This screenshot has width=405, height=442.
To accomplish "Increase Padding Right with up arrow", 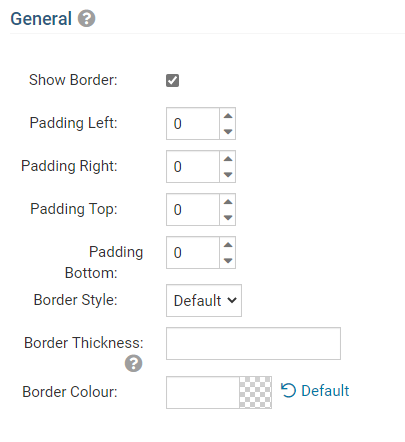I will [x=228, y=159].
